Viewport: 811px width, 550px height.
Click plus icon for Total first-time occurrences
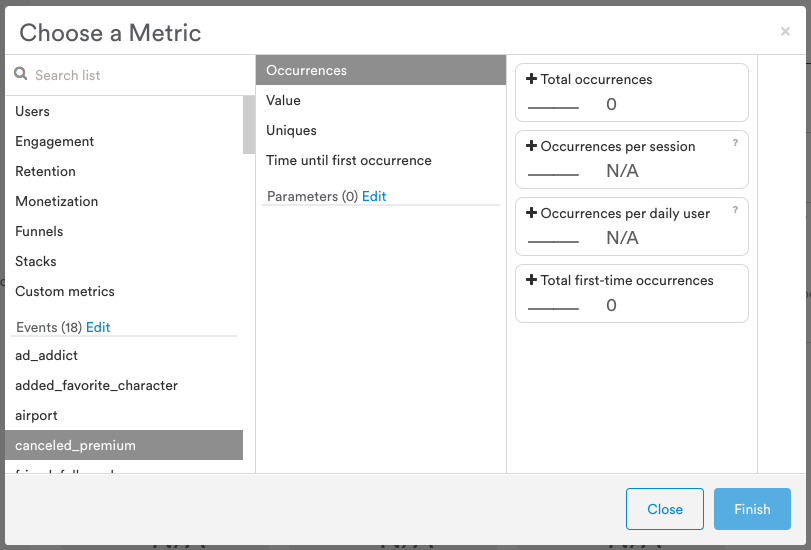tap(531, 280)
